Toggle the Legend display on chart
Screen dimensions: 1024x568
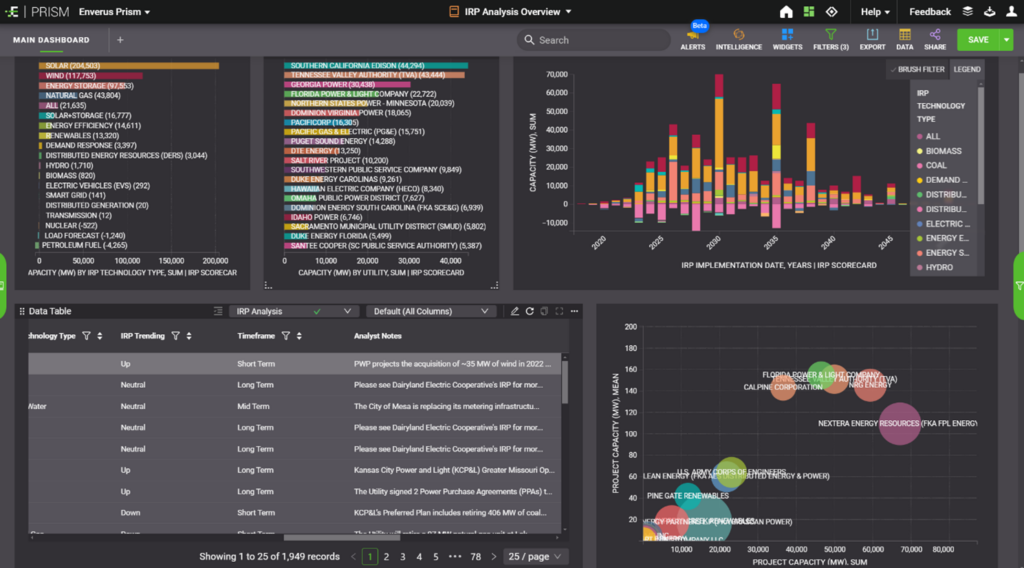(x=966, y=69)
